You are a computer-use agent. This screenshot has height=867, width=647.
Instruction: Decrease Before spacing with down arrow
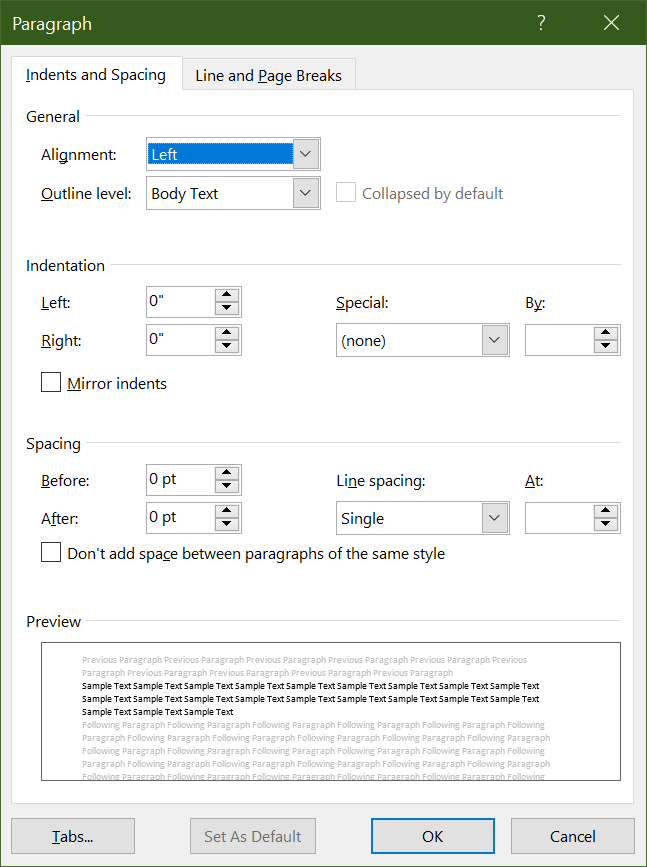[227, 487]
